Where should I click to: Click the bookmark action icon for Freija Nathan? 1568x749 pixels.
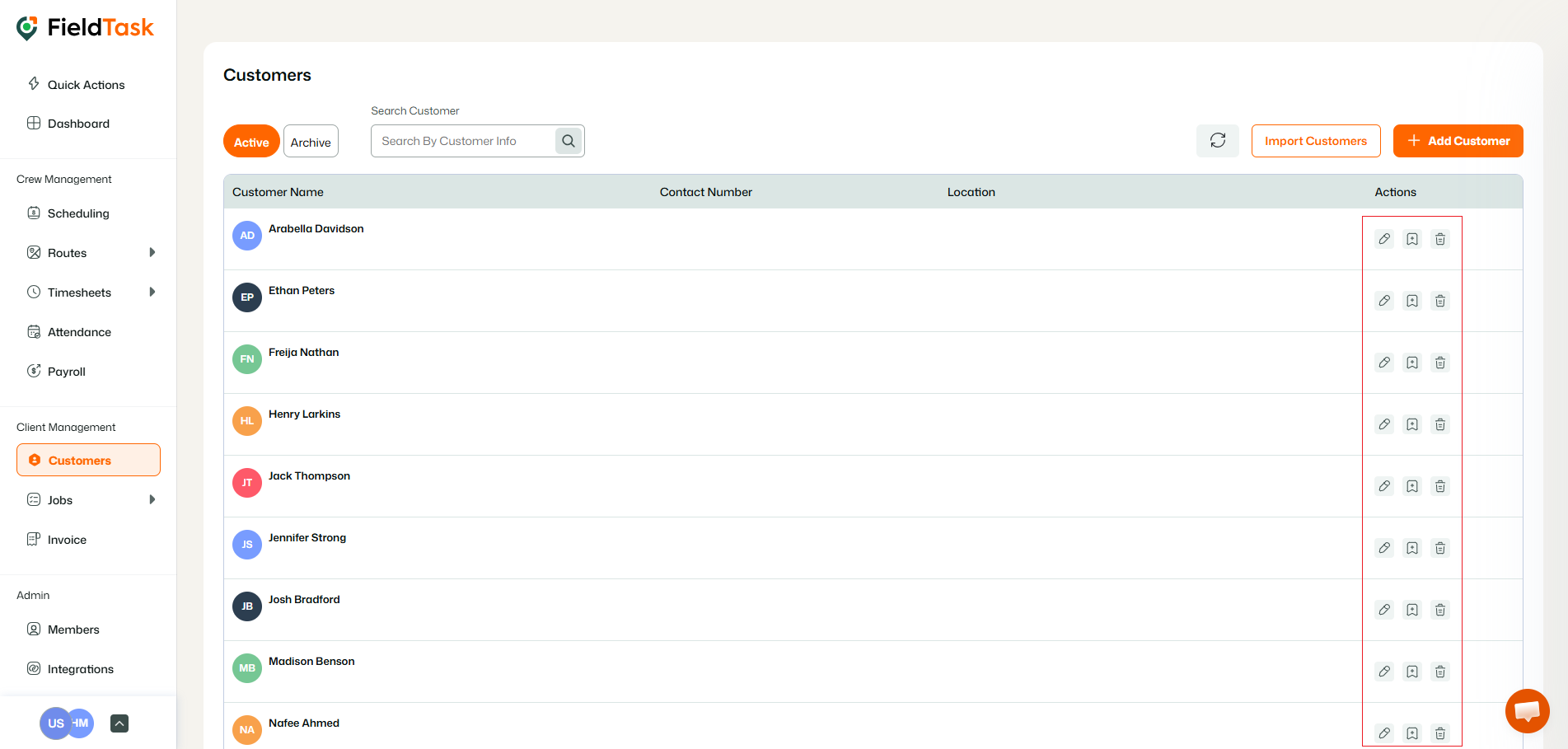1412,363
